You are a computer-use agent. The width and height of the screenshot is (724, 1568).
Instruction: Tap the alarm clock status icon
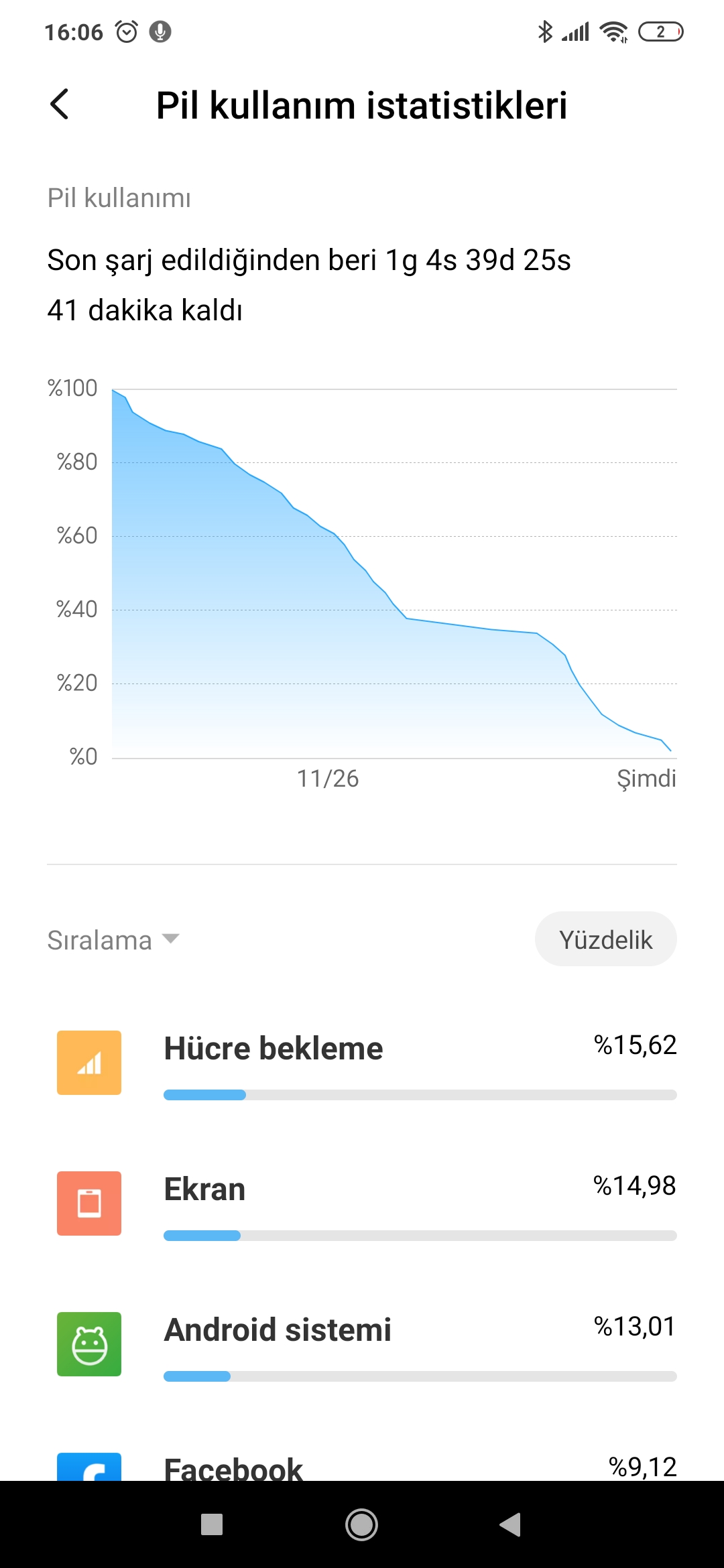(127, 31)
